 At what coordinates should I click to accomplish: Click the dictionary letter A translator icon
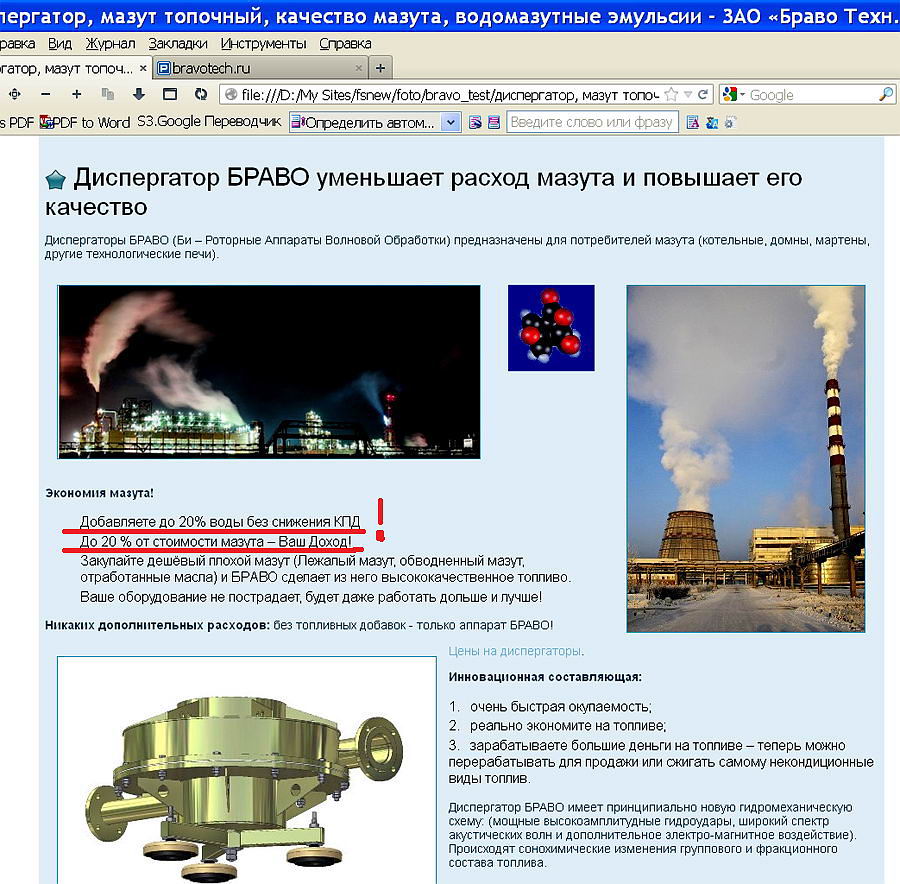click(x=693, y=122)
